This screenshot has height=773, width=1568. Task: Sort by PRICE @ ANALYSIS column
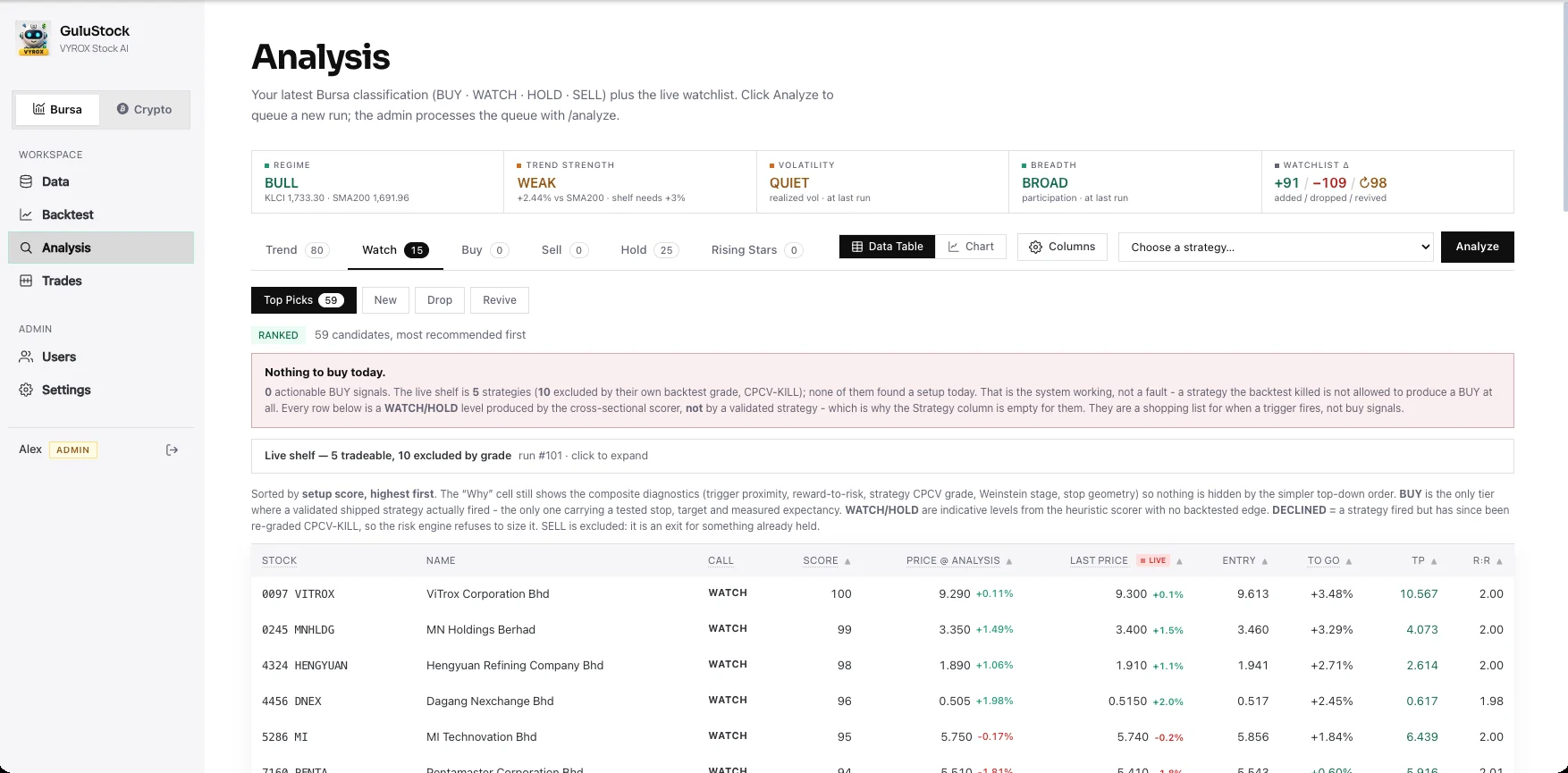coord(959,560)
